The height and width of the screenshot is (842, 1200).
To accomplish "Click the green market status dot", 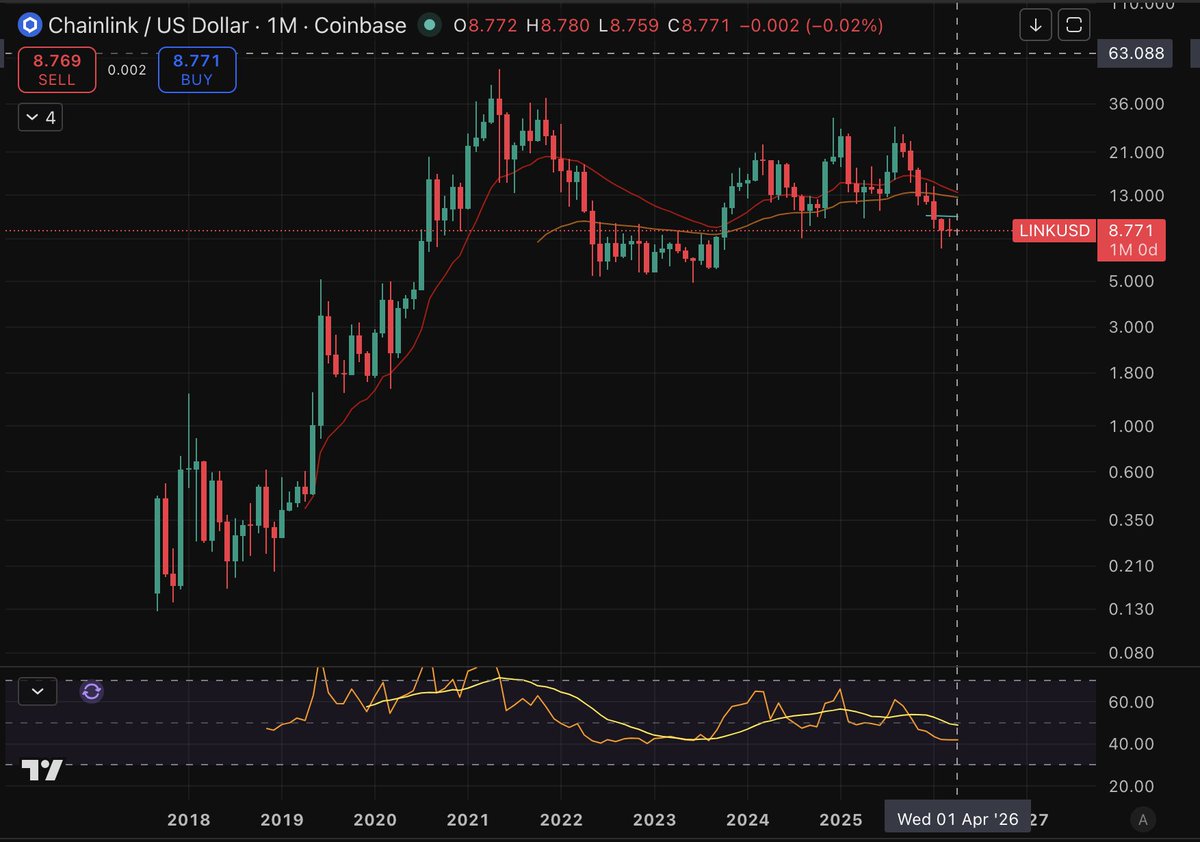I will pos(430,24).
